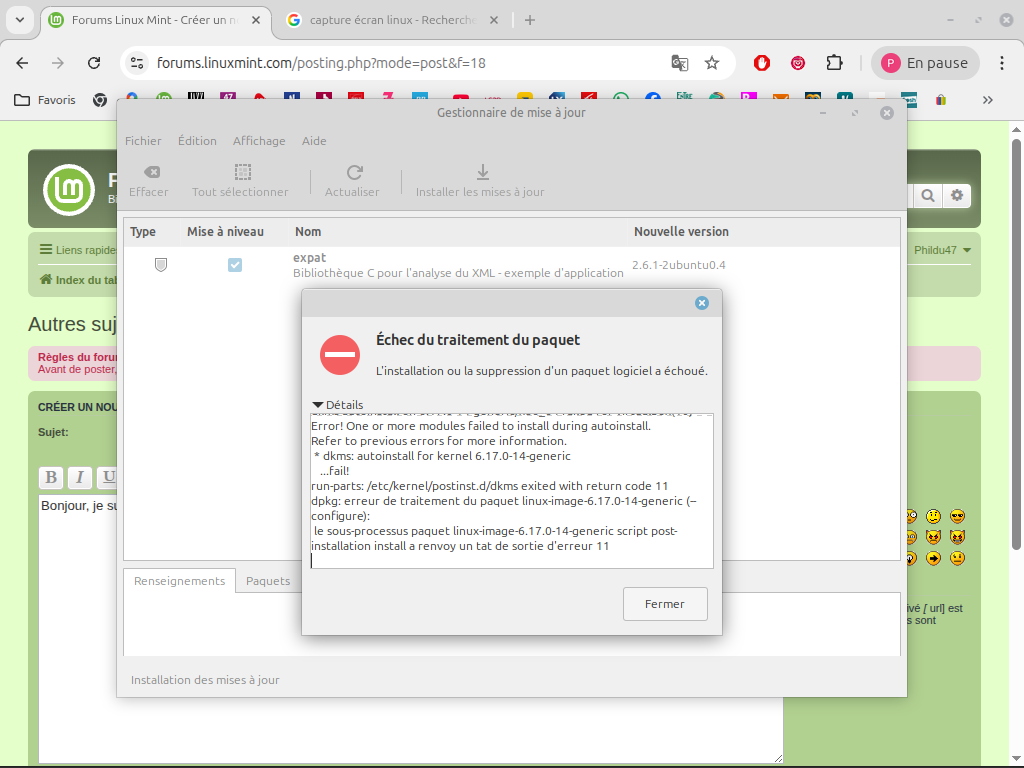Click the browser page vertical scrollbar
The height and width of the screenshot is (768, 1024).
(x=1016, y=344)
